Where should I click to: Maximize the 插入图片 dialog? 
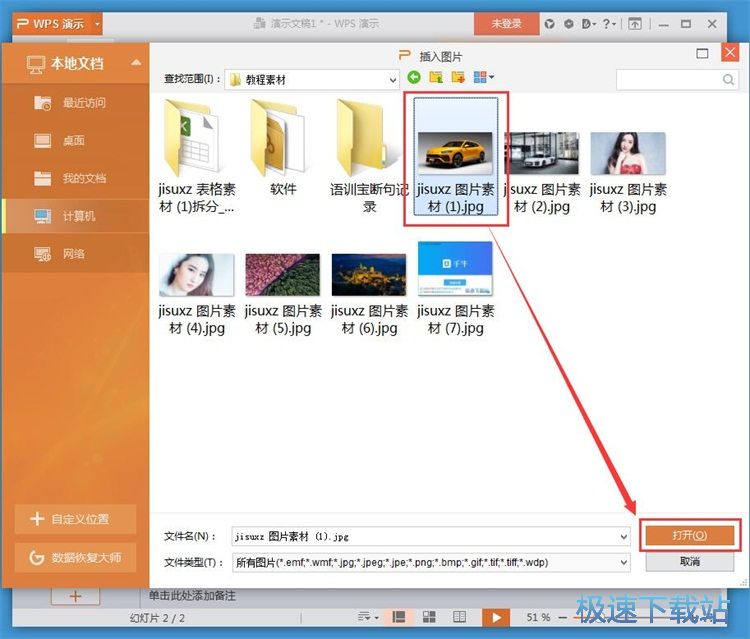[702, 53]
